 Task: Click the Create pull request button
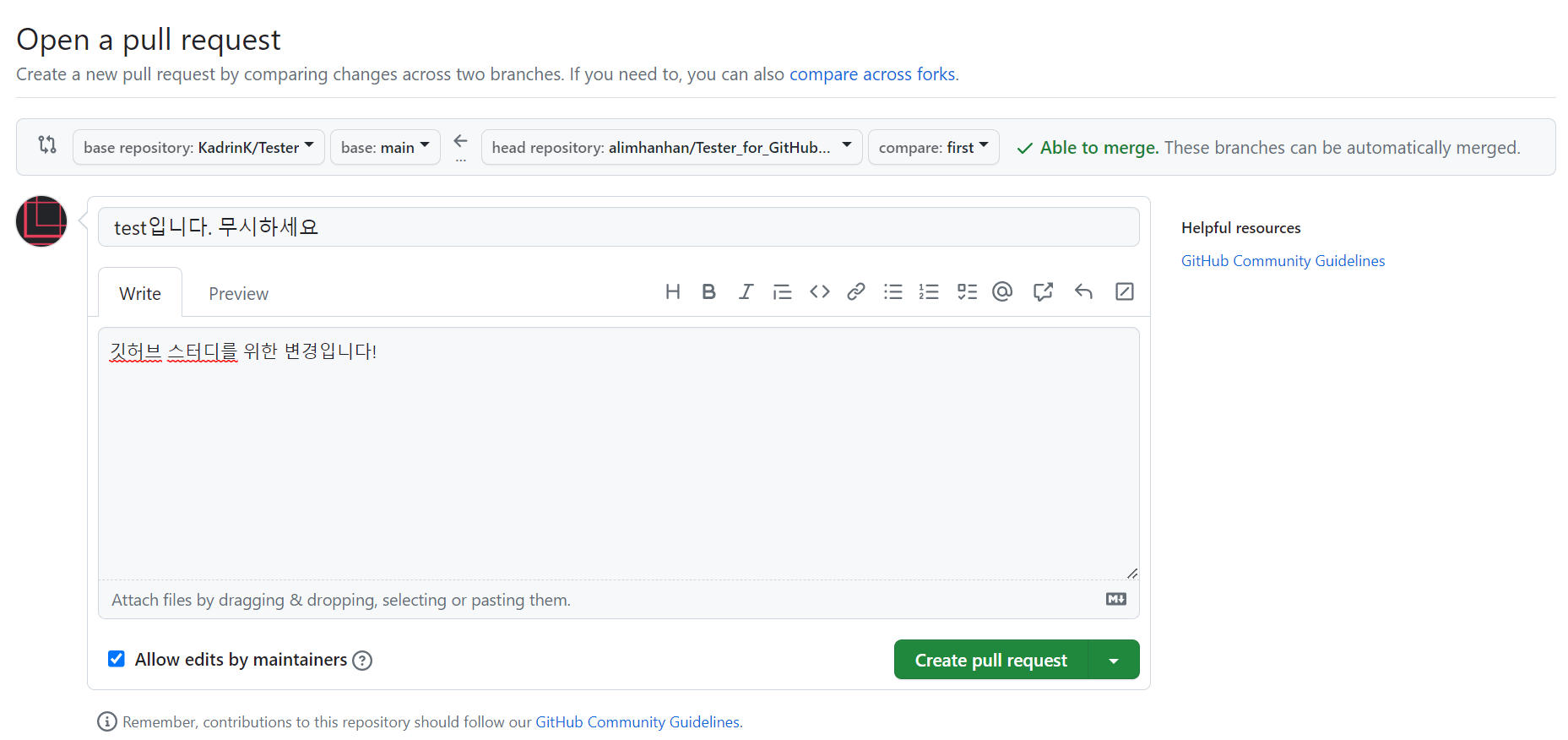pos(991,660)
